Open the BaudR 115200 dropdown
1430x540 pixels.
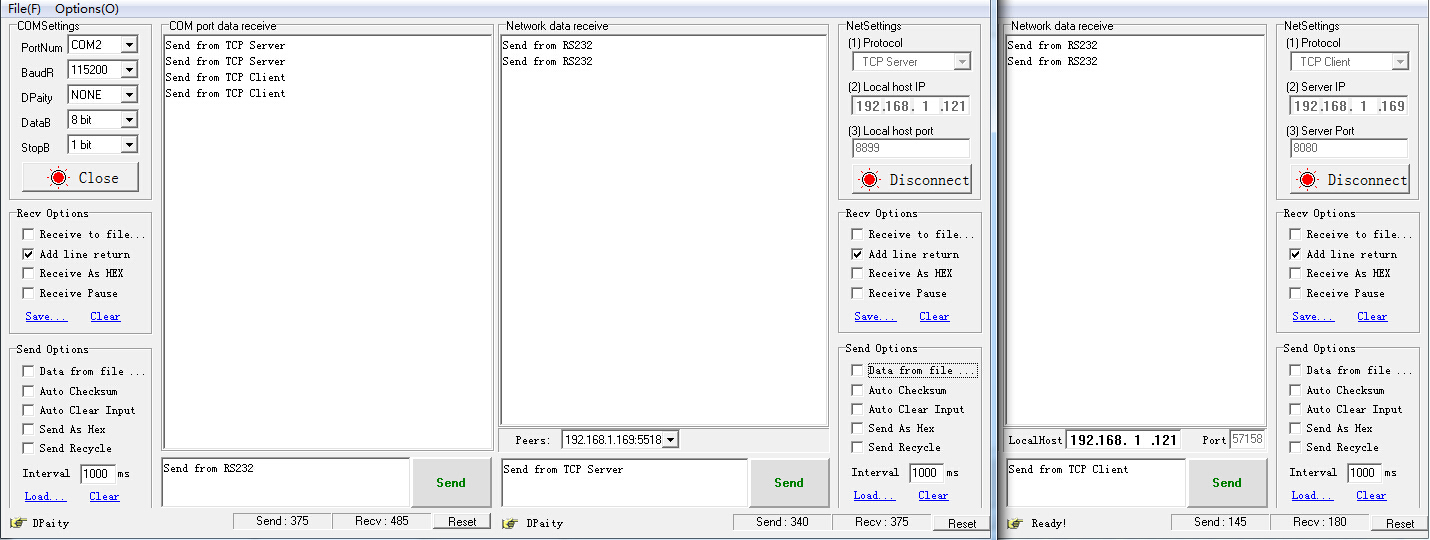[129, 70]
